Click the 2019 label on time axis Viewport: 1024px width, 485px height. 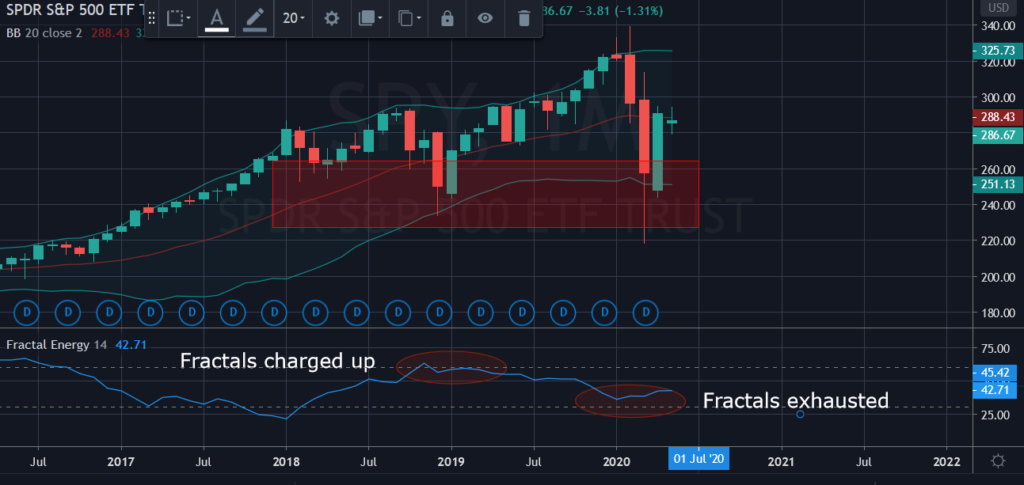click(x=451, y=462)
